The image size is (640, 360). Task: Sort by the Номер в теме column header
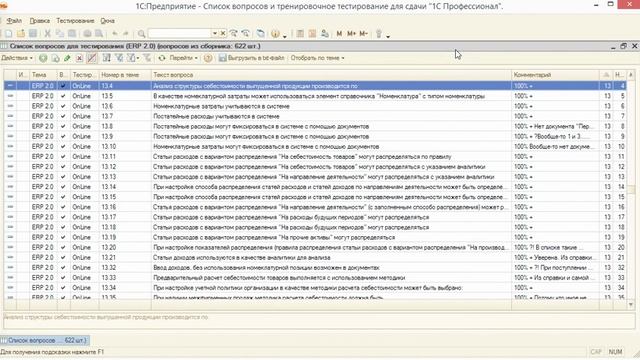point(125,75)
